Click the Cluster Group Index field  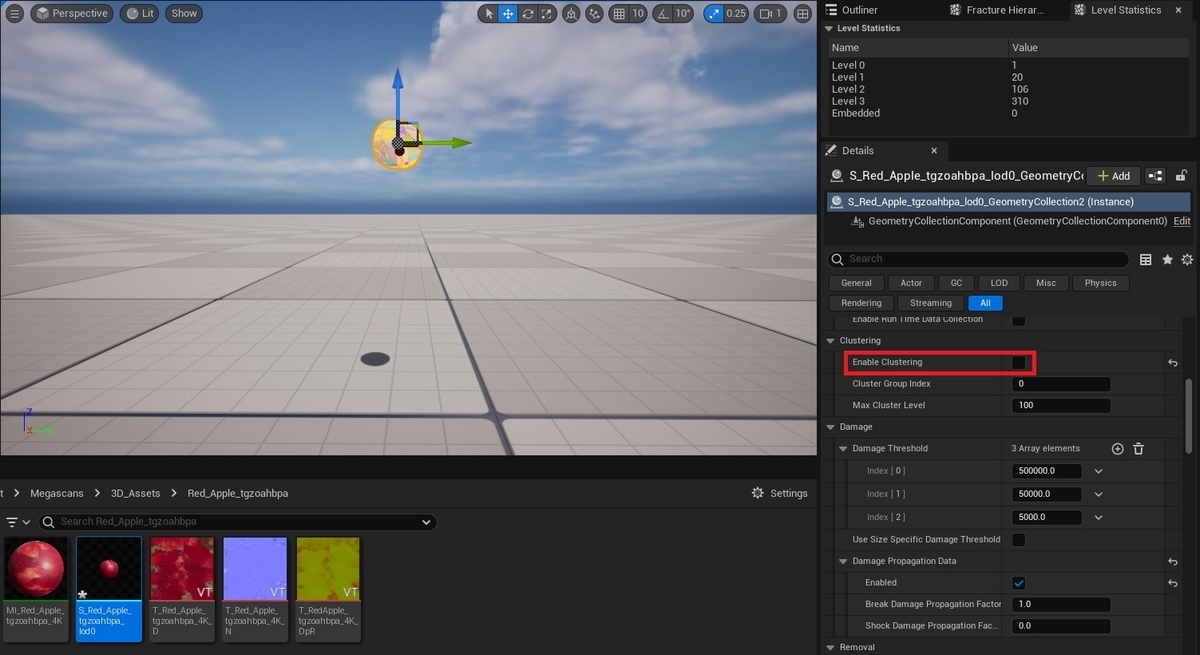click(x=1061, y=384)
